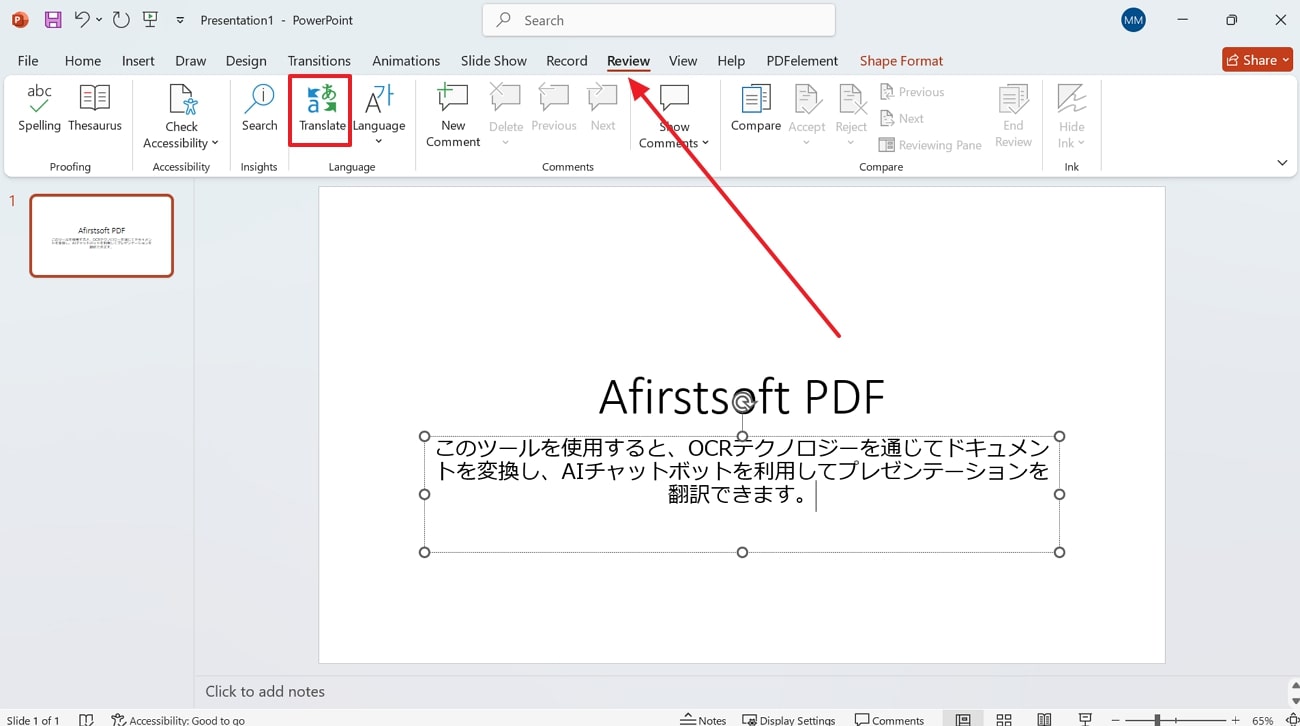
Task: Open Search insights tool
Action: (x=259, y=109)
